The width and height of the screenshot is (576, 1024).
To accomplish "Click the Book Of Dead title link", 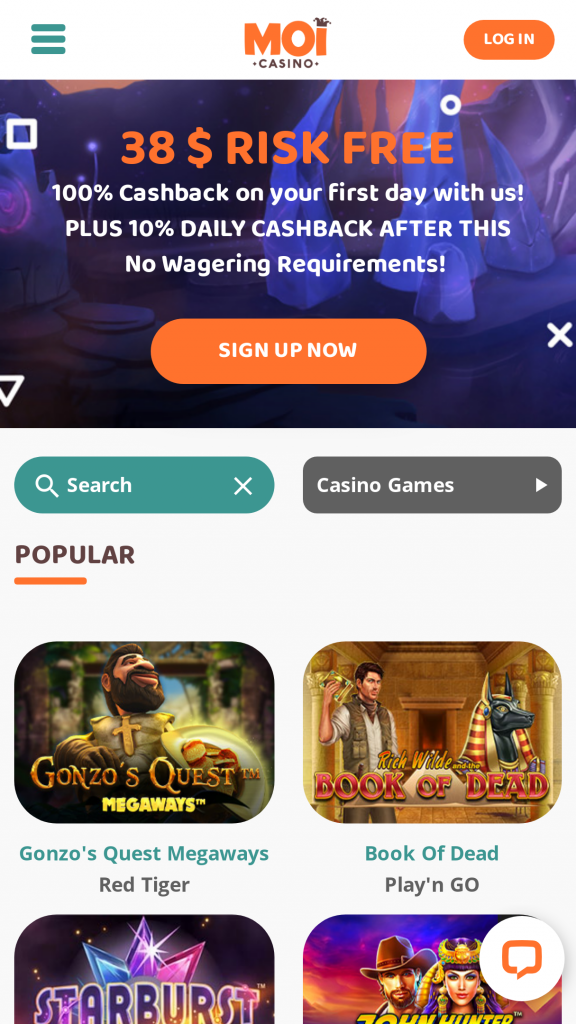I will click(432, 853).
